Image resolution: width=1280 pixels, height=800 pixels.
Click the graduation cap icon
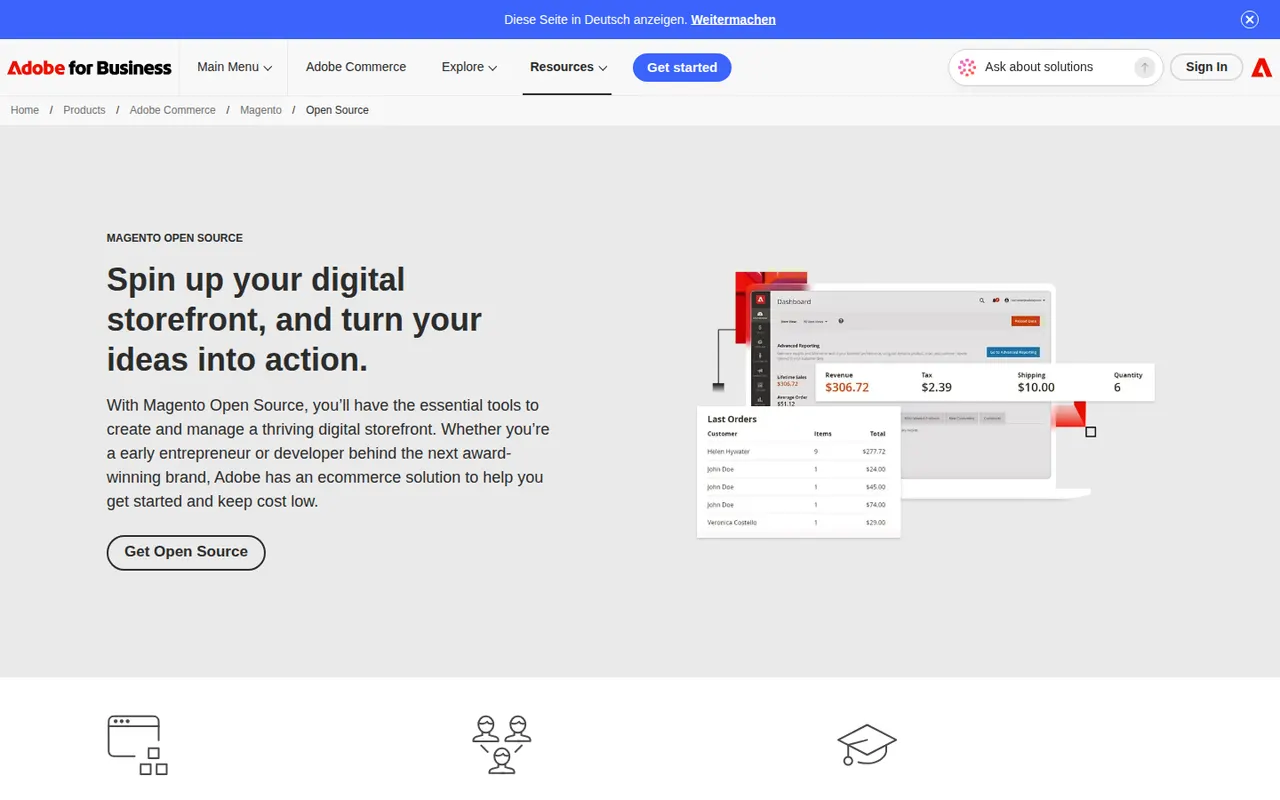[867, 745]
